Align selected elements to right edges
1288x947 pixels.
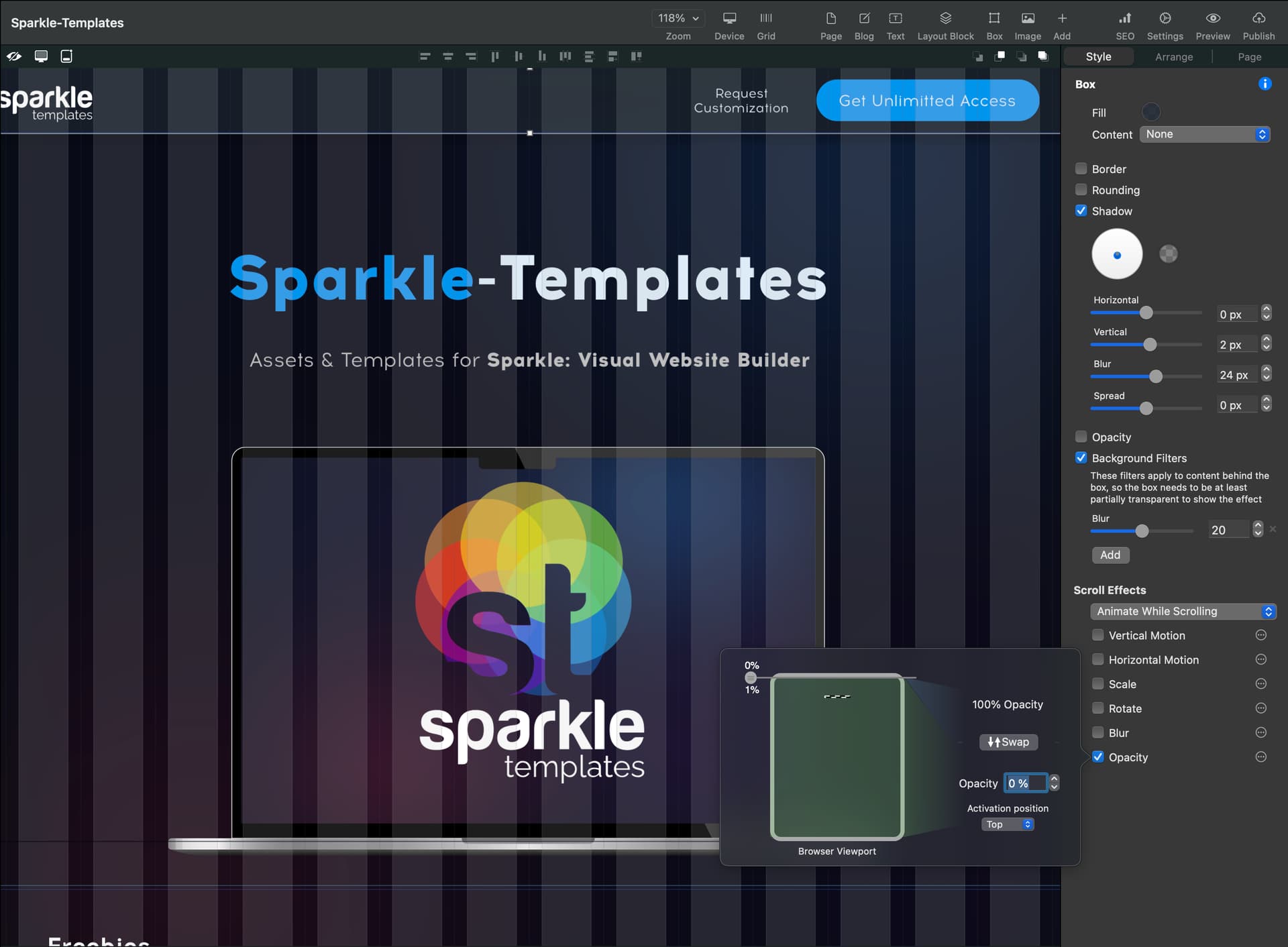pyautogui.click(x=471, y=56)
